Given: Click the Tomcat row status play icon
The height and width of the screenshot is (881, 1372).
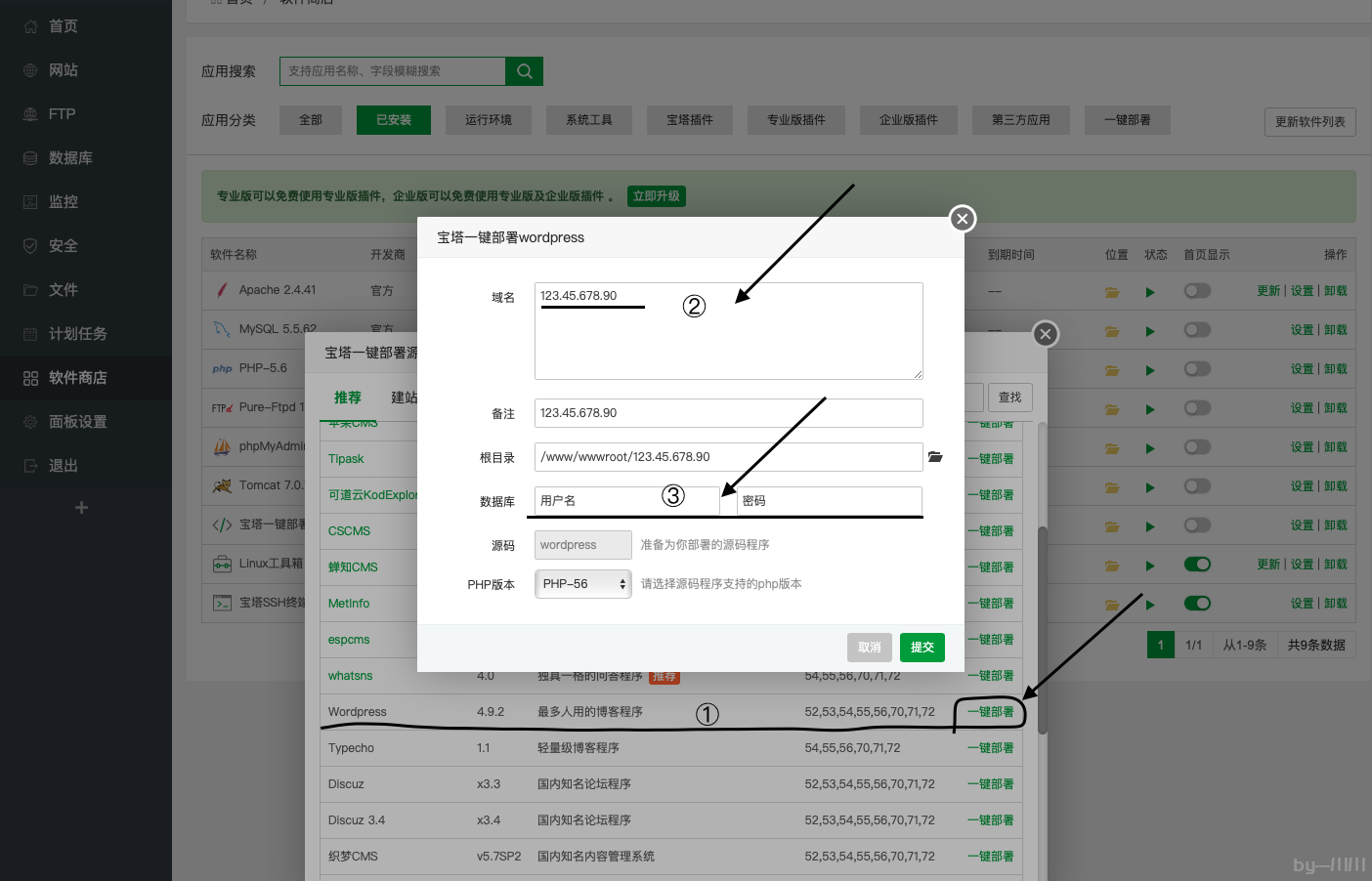Looking at the screenshot, I should (x=1150, y=487).
